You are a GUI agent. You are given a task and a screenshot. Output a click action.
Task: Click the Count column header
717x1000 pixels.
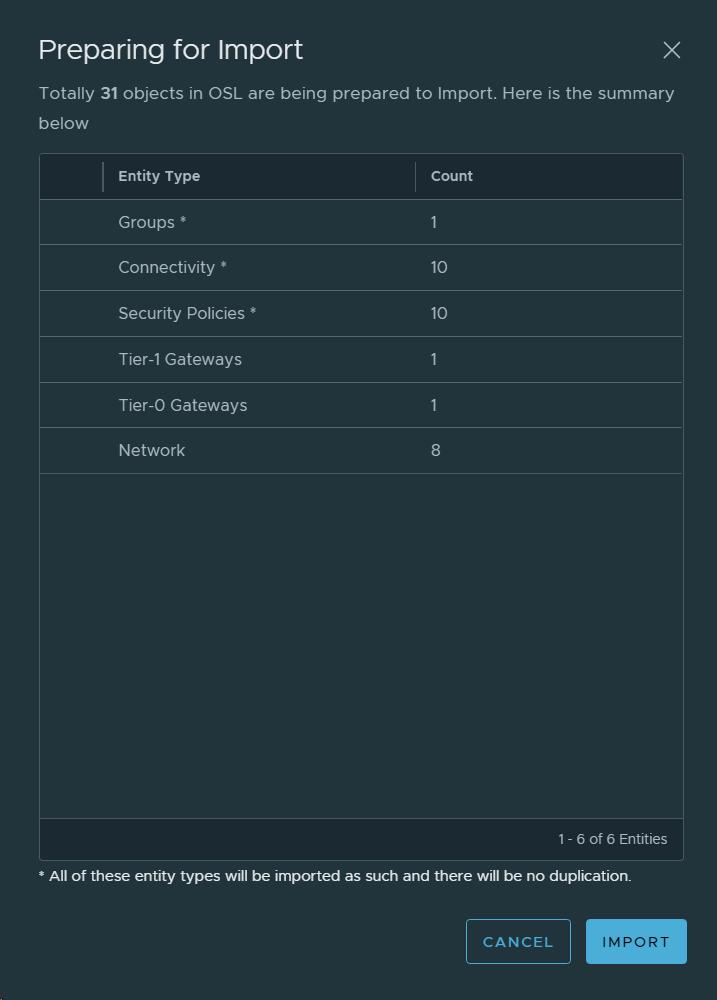[452, 176]
